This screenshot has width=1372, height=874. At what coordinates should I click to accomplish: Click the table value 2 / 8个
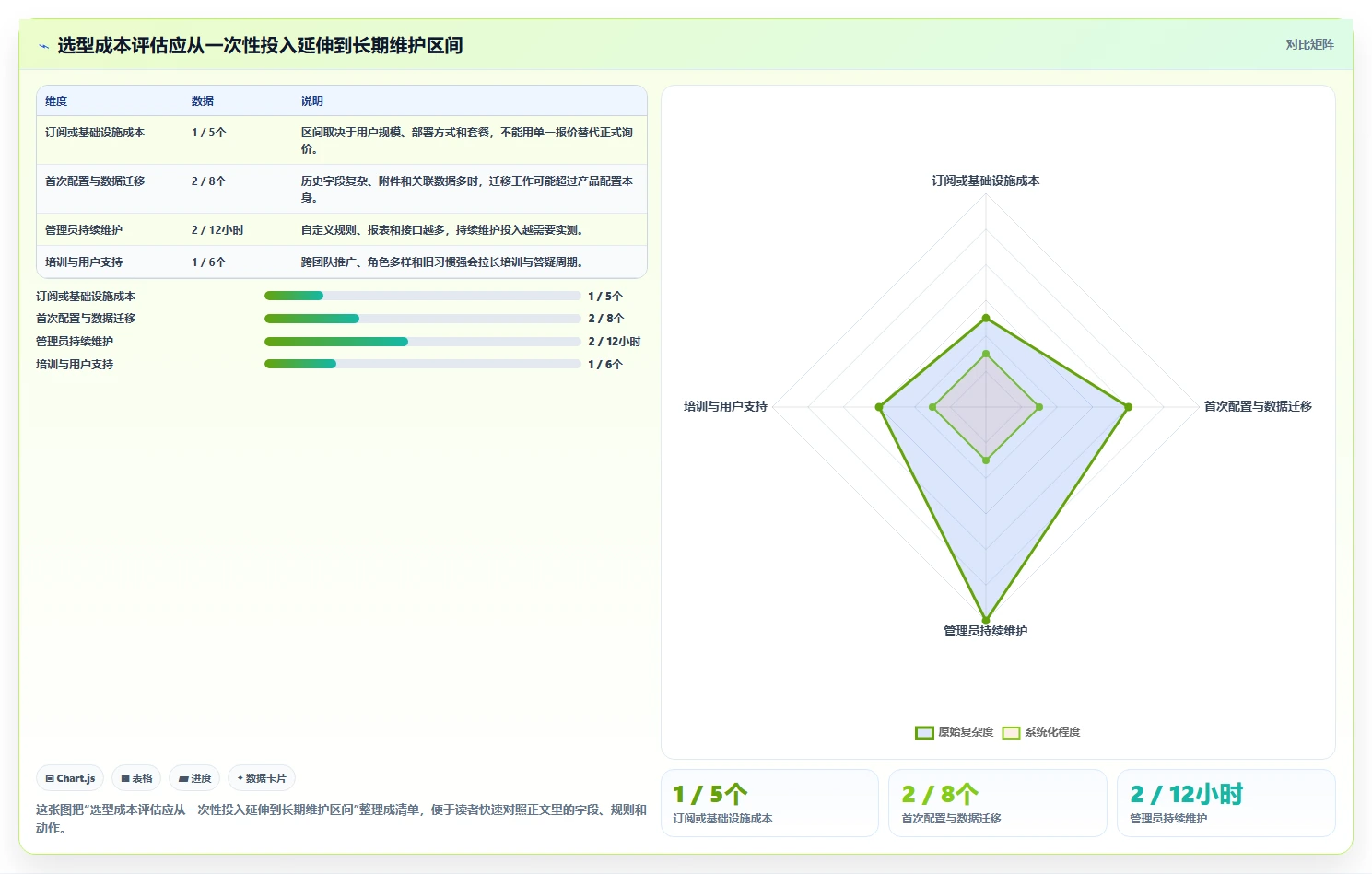[209, 181]
